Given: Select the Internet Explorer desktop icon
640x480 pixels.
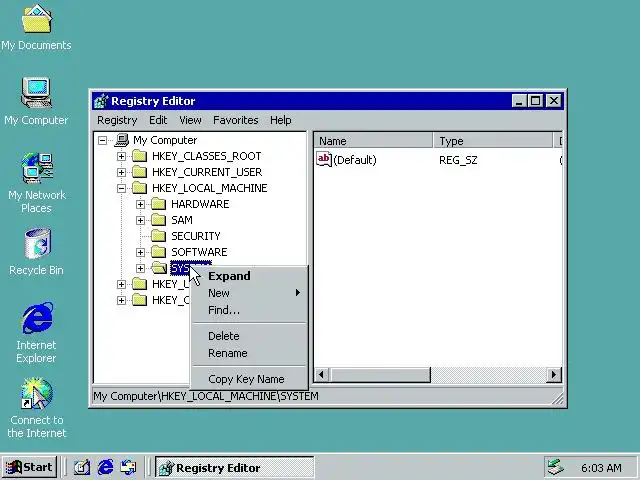Looking at the screenshot, I should coord(38,318).
